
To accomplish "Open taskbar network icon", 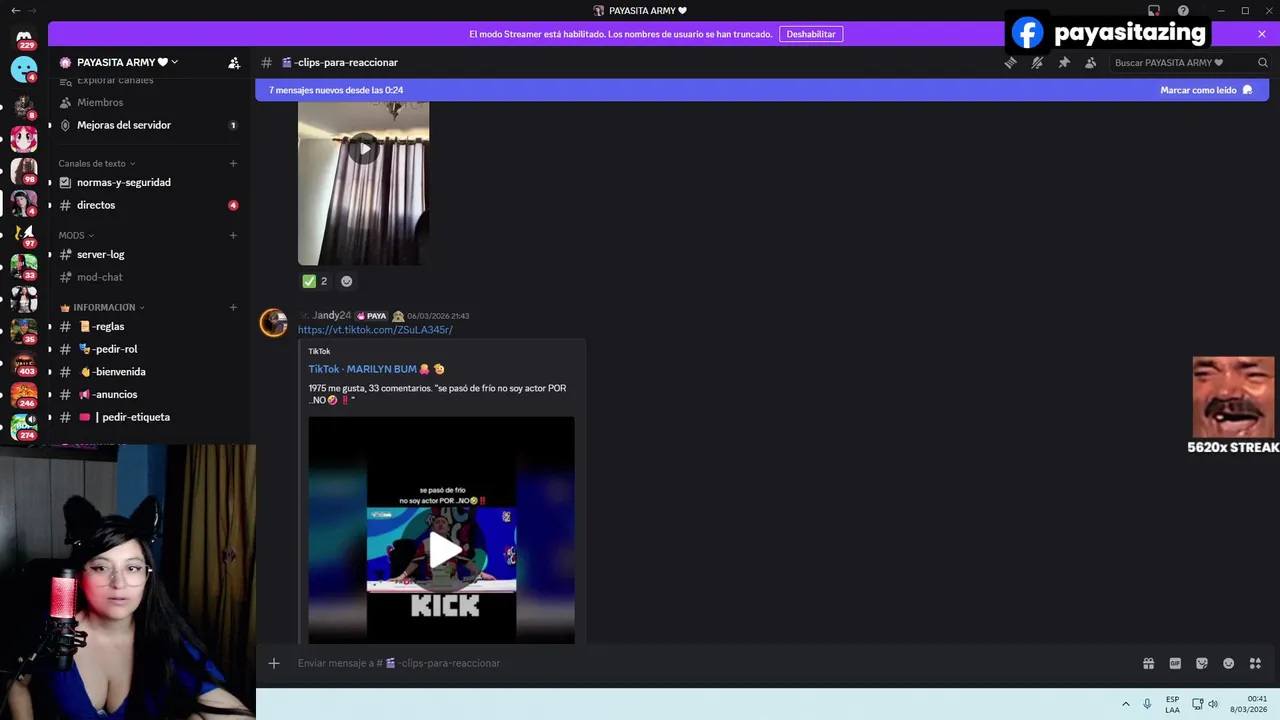I will pyautogui.click(x=1198, y=704).
